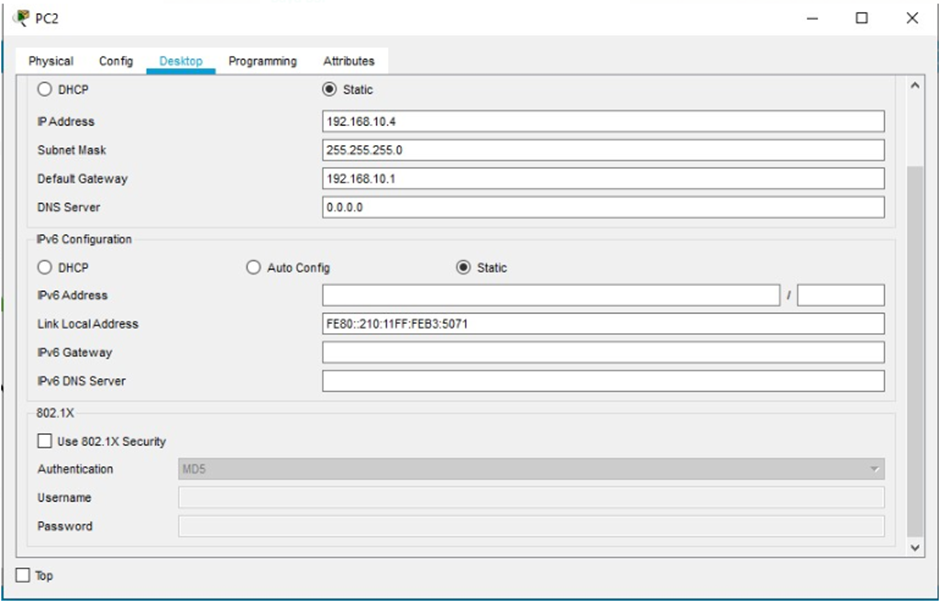This screenshot has height=602, width=940.
Task: Click the Subnet Mask field
Action: [603, 150]
